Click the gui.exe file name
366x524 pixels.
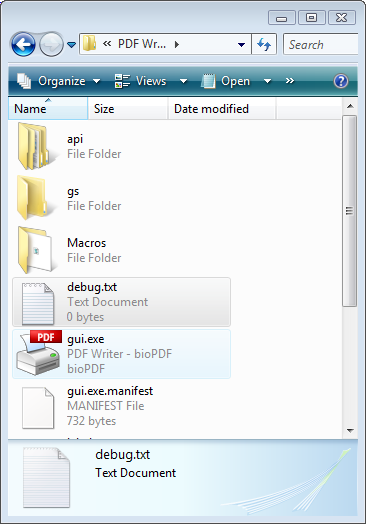tap(86, 339)
